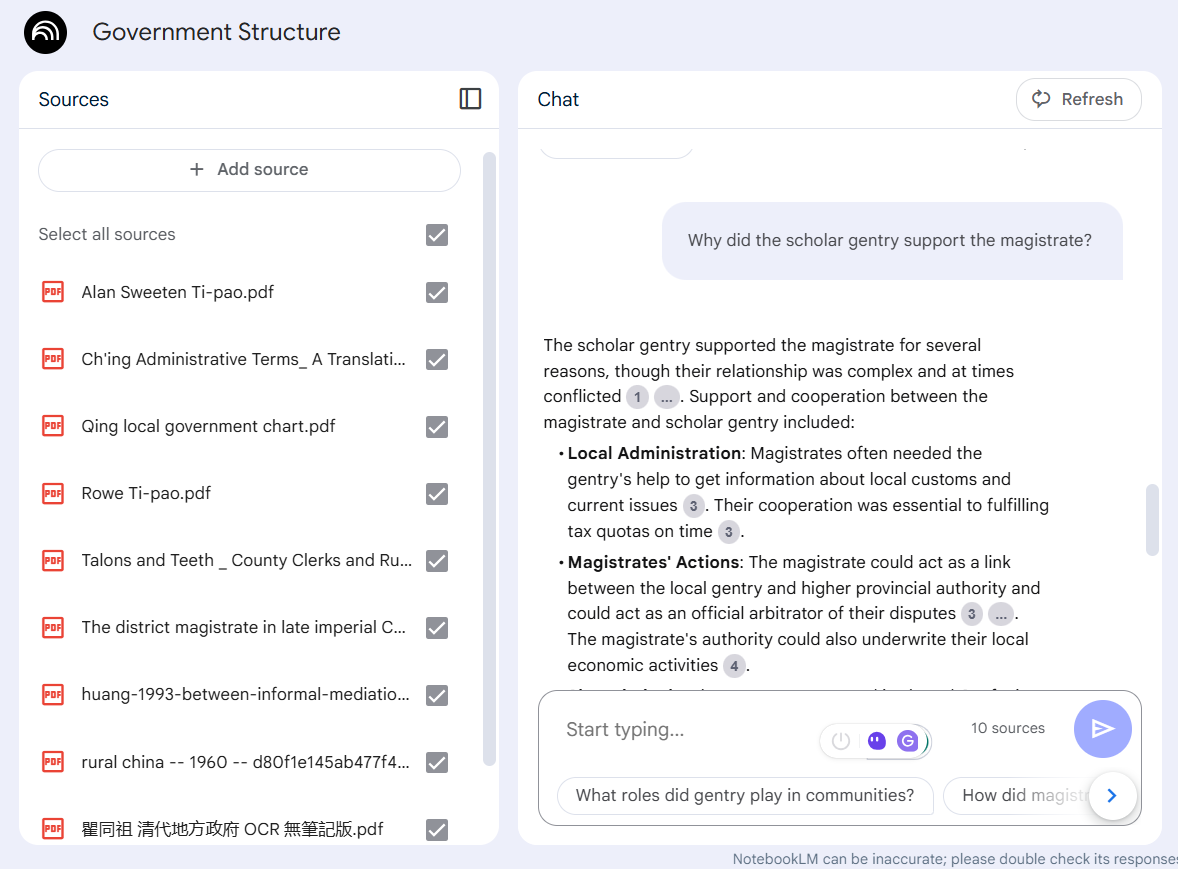Click the PDF icon for the Chinese-titled OCR source
Screen dimensions: 1178x869
click(x=53, y=828)
